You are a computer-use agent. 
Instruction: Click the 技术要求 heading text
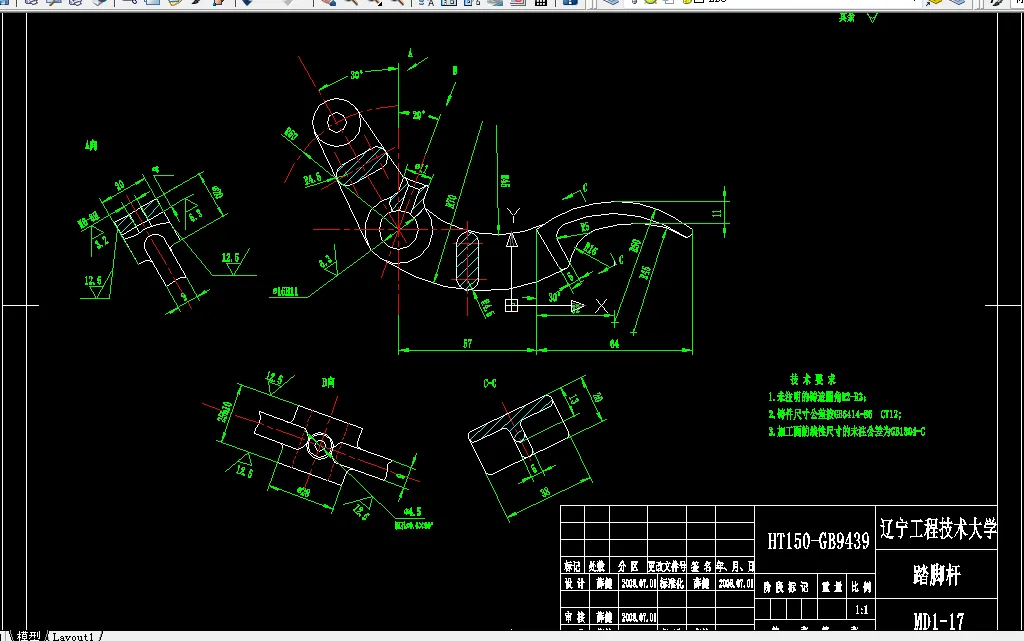[x=812, y=379]
